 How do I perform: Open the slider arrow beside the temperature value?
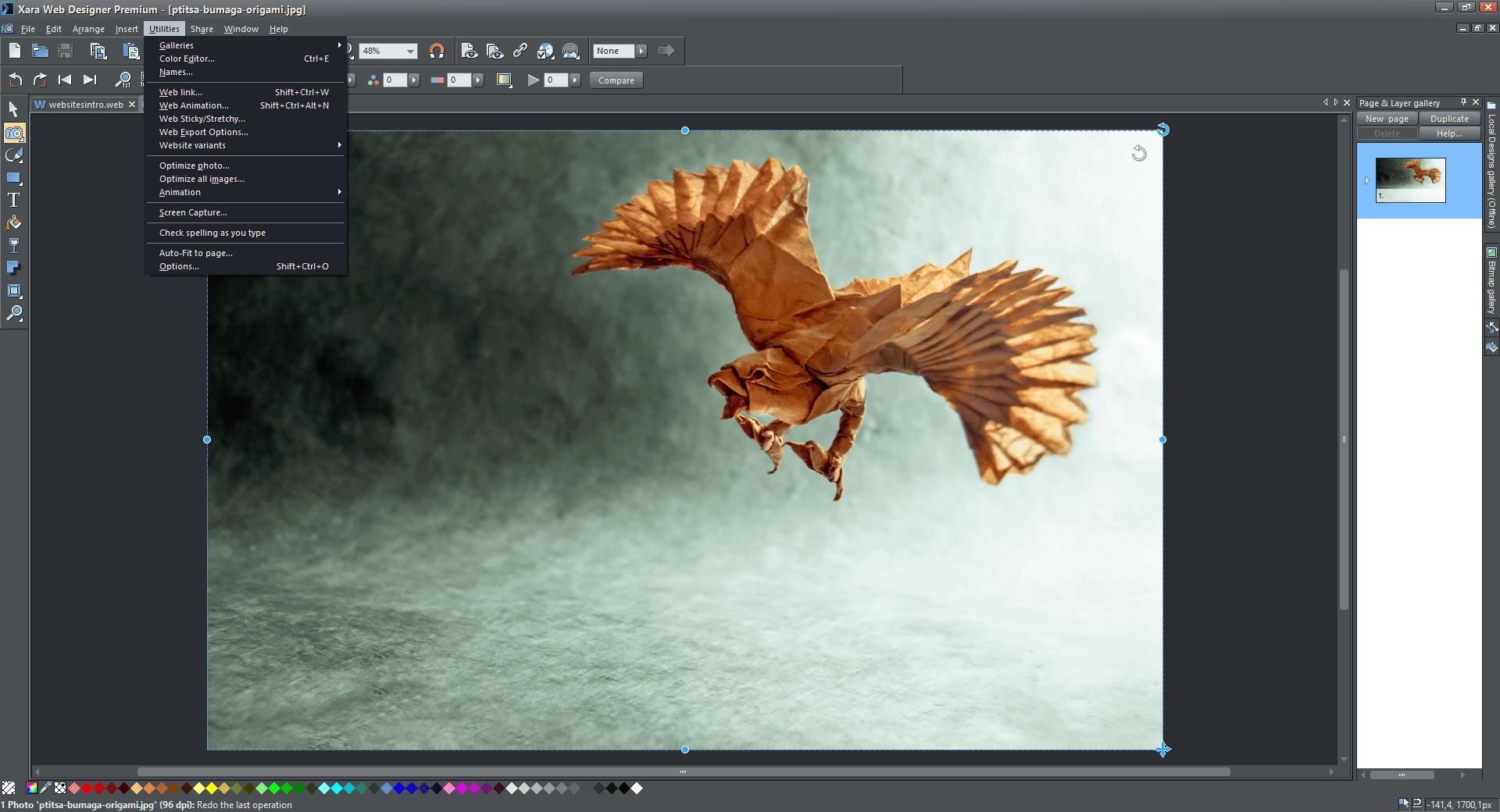tap(478, 80)
